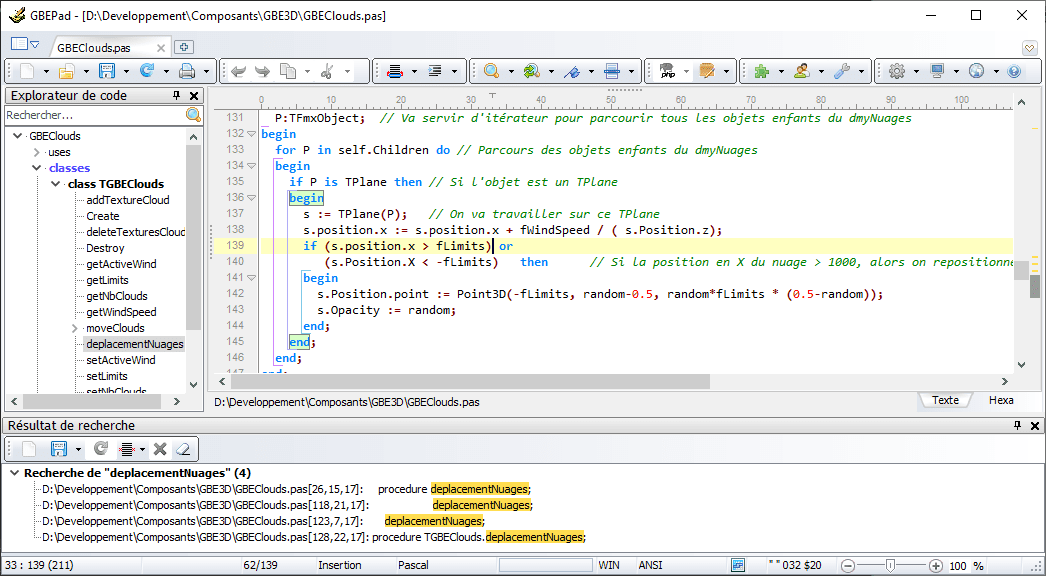1046x576 pixels.
Task: Expand the uses tree node
Action: (37, 152)
